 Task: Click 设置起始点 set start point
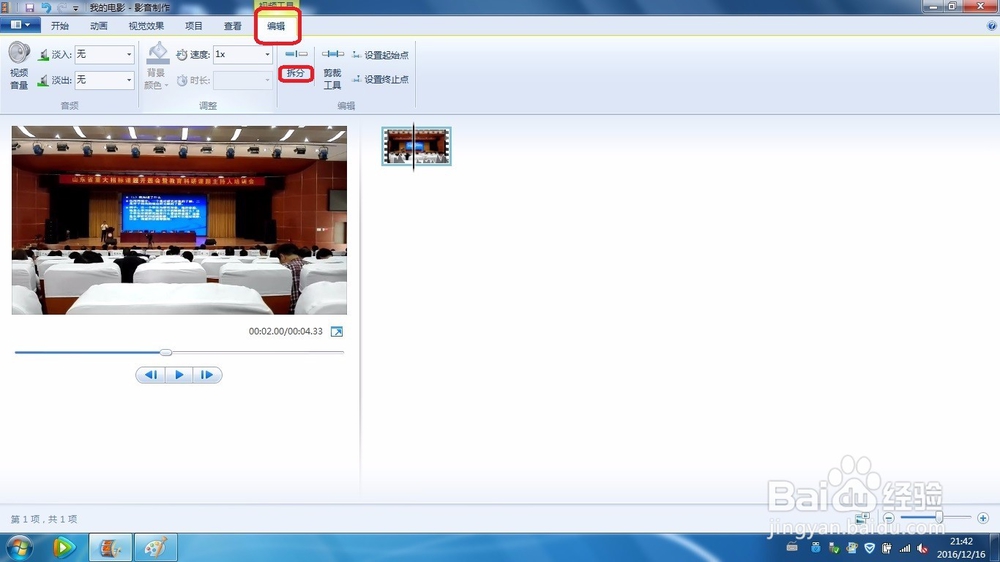coord(380,55)
